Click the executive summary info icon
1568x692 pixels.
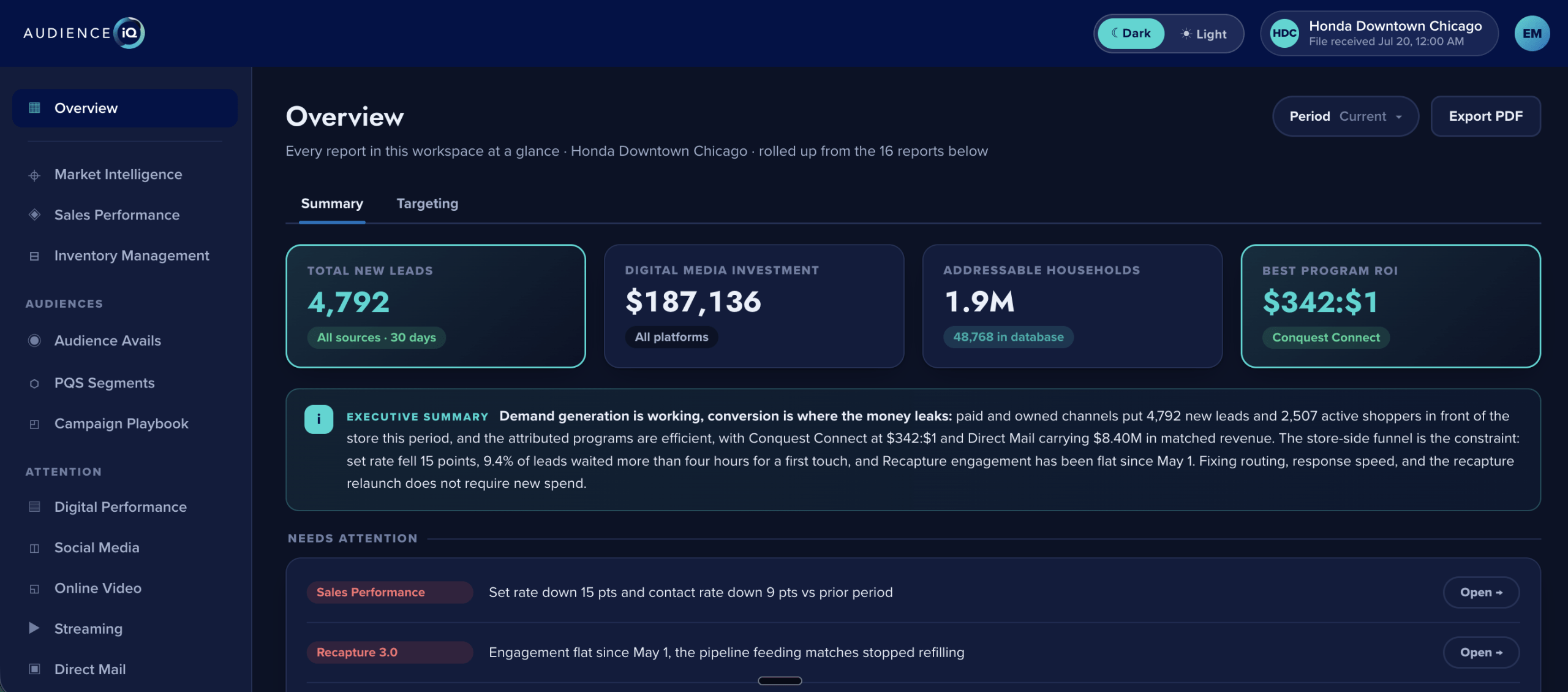(x=318, y=419)
